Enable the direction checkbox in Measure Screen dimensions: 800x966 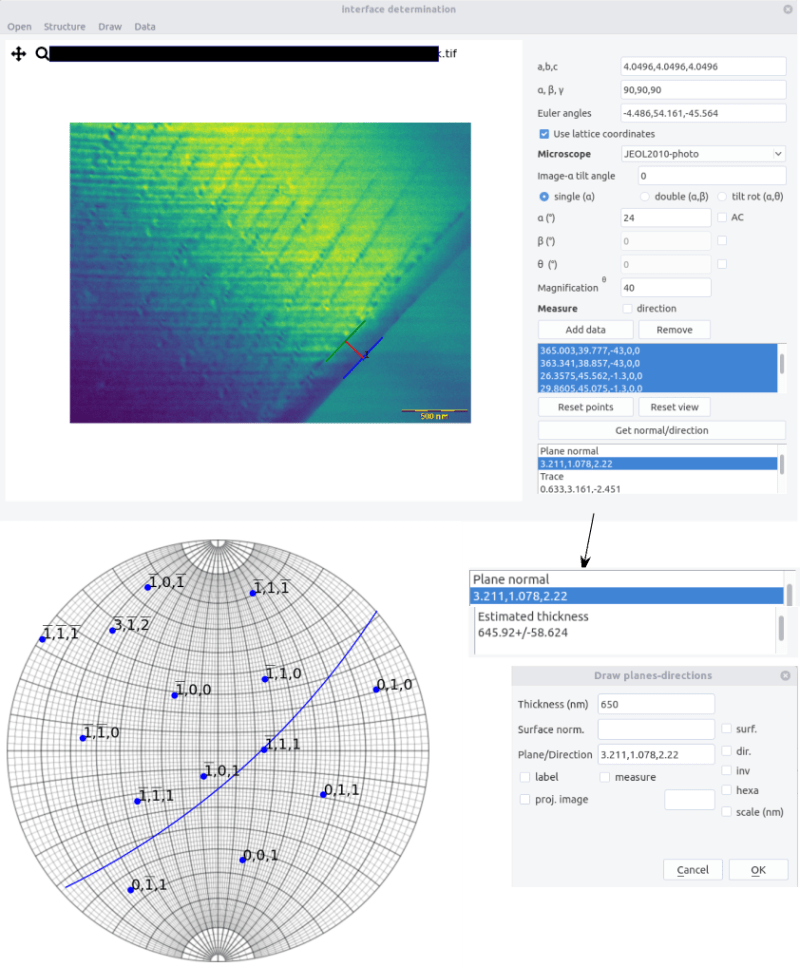coord(627,308)
